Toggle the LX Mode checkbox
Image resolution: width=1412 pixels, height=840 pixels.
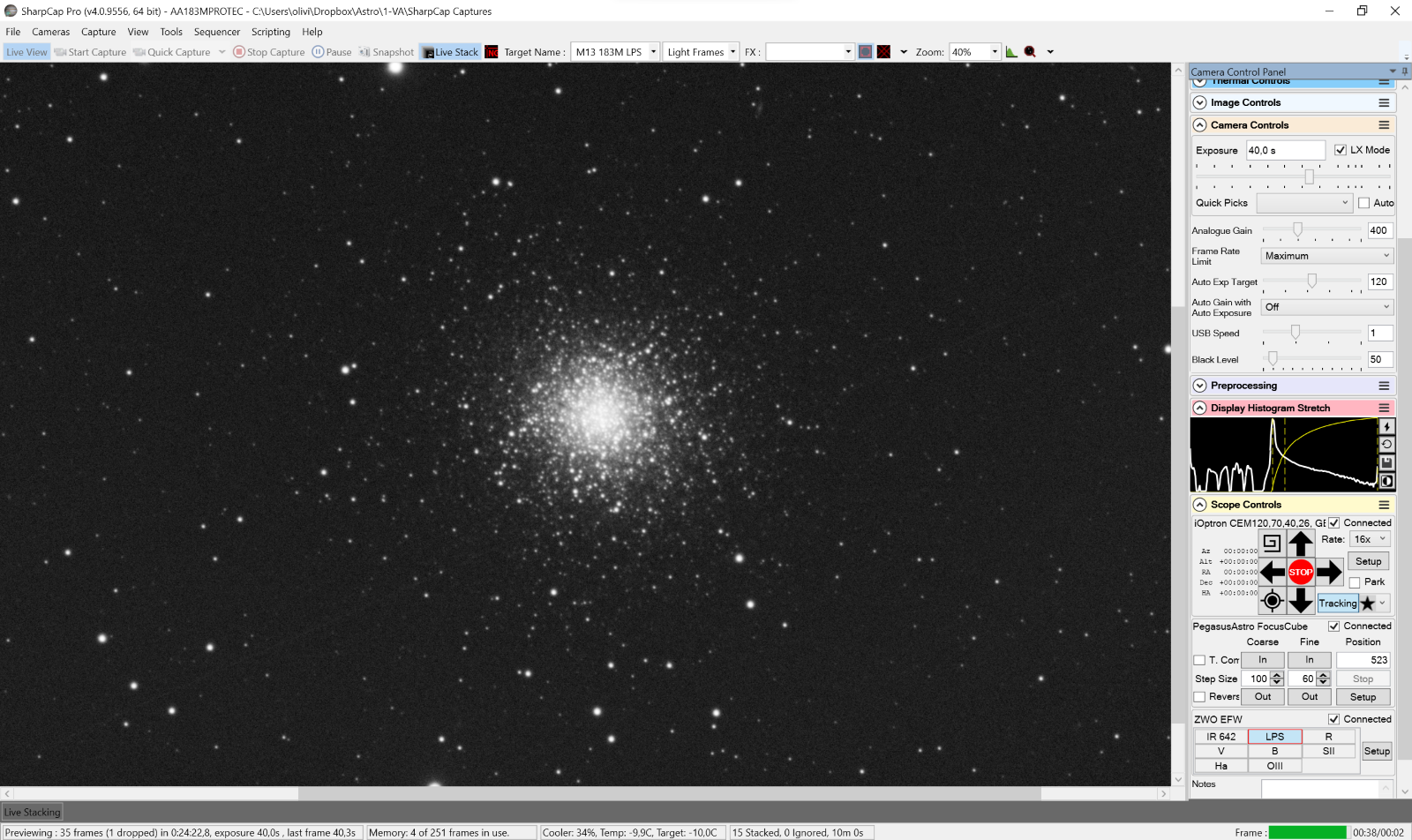[1341, 150]
